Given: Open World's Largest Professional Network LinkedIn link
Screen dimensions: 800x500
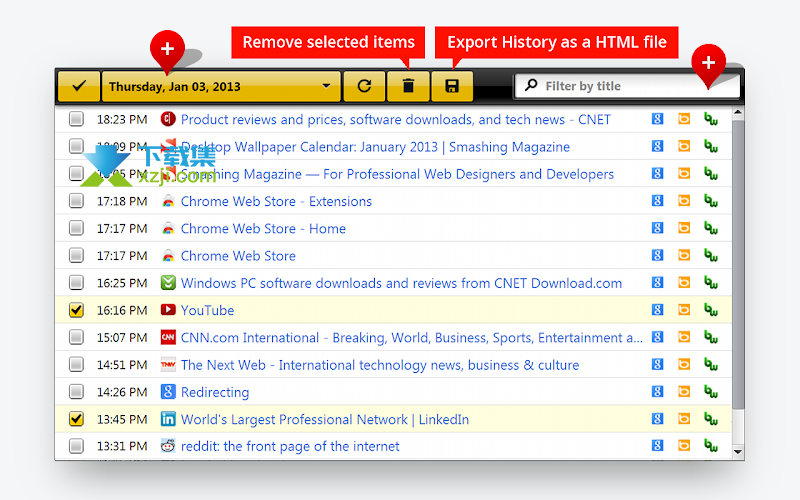Looking at the screenshot, I should pyautogui.click(x=324, y=419).
